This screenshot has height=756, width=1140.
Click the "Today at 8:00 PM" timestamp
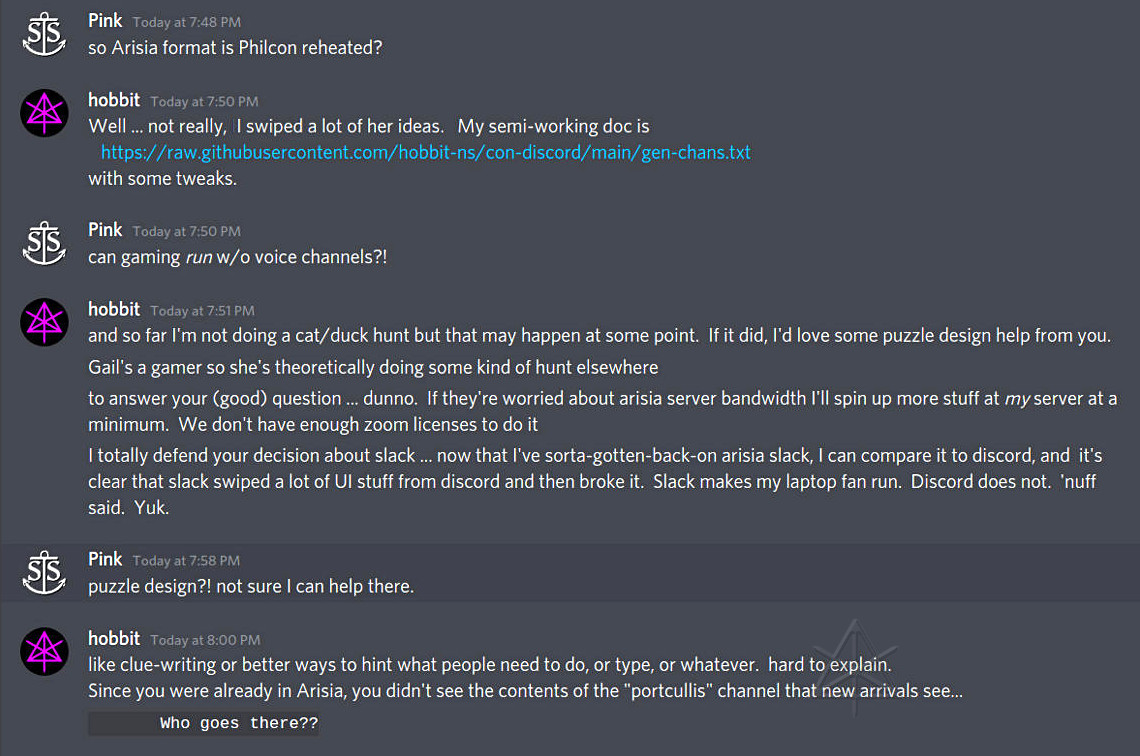(x=204, y=640)
